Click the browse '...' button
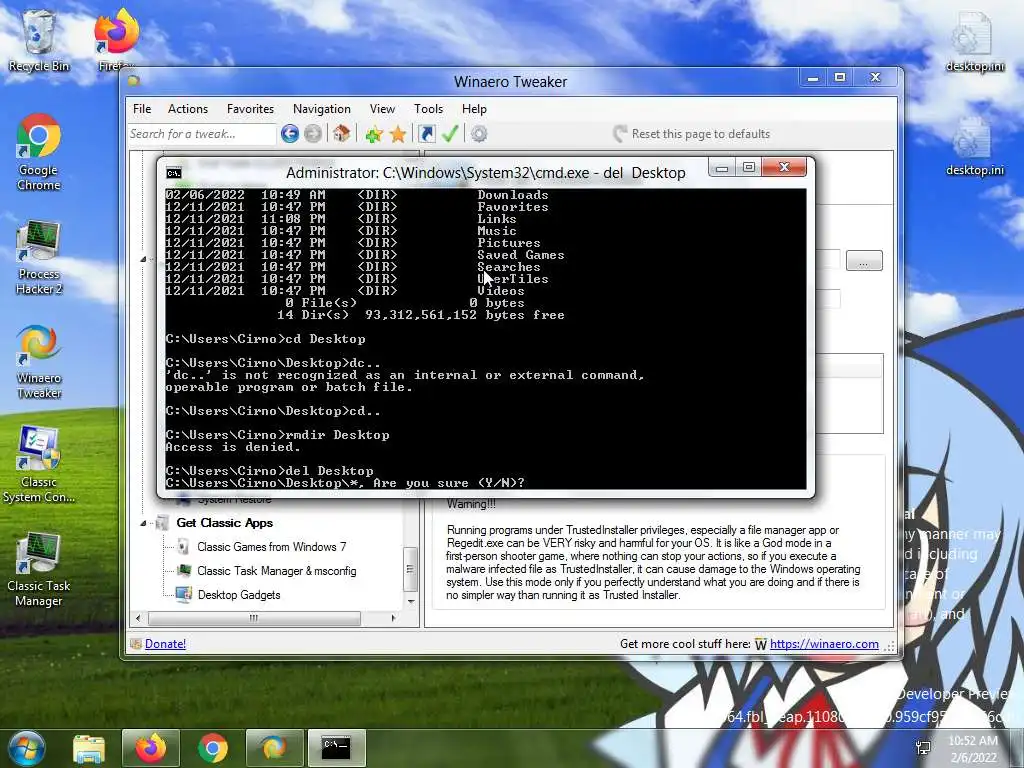 [864, 261]
